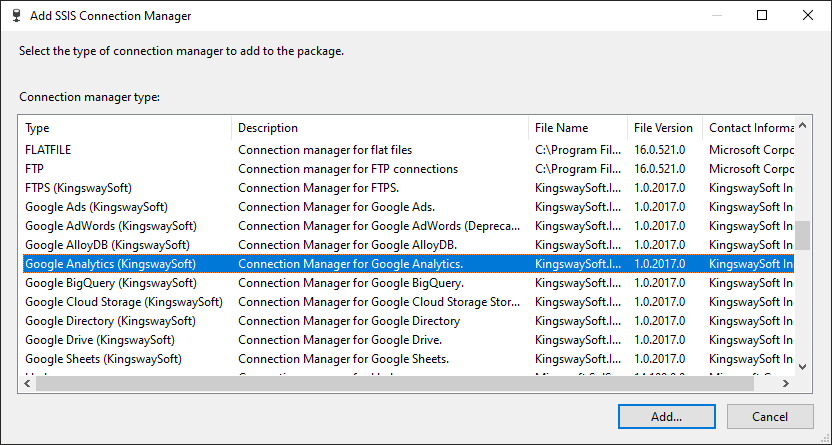The image size is (832, 445).
Task: Choose Google BigQuery (KingswaySoft) type
Action: [409, 283]
